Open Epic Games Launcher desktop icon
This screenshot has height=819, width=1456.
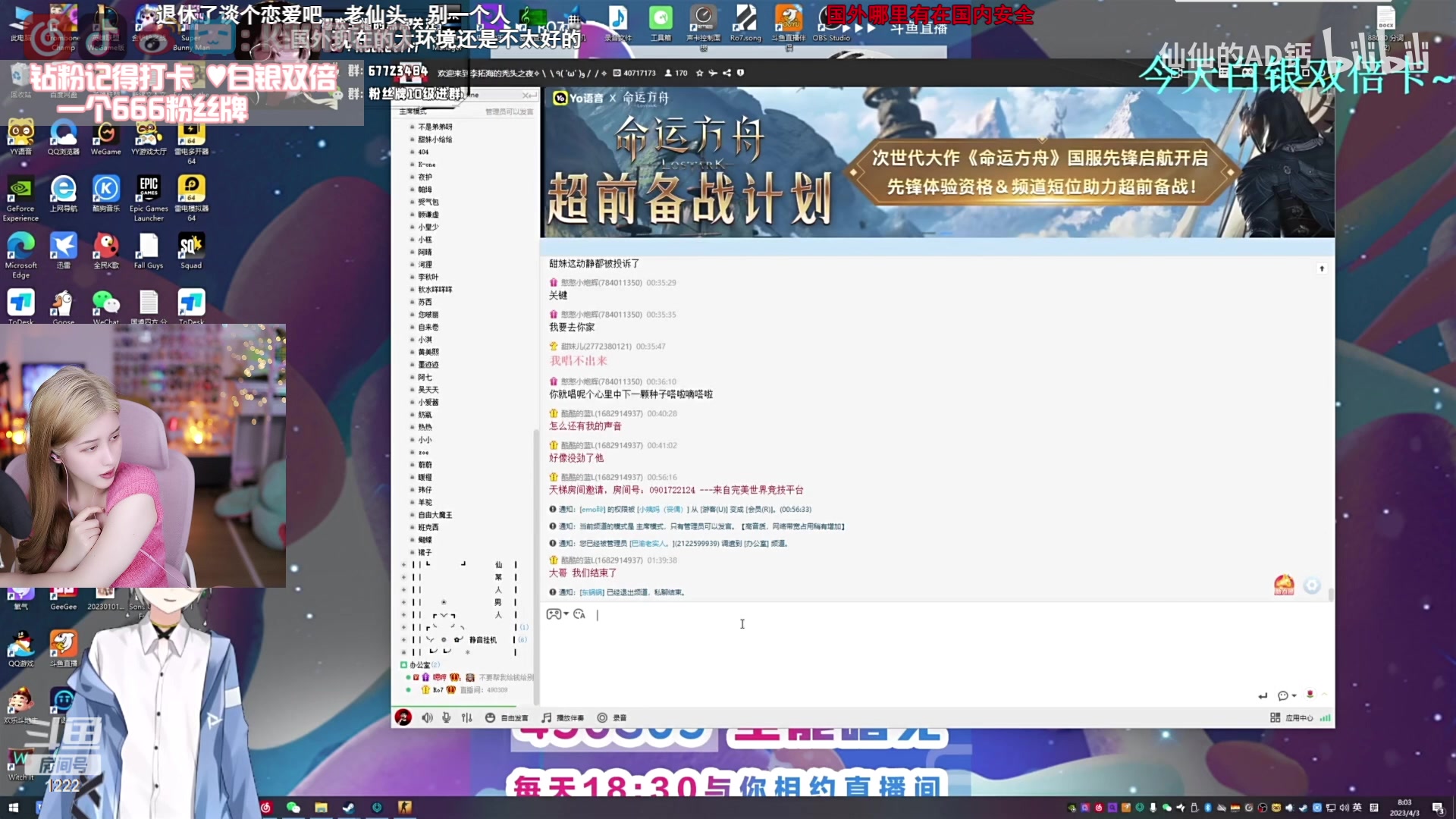click(149, 199)
